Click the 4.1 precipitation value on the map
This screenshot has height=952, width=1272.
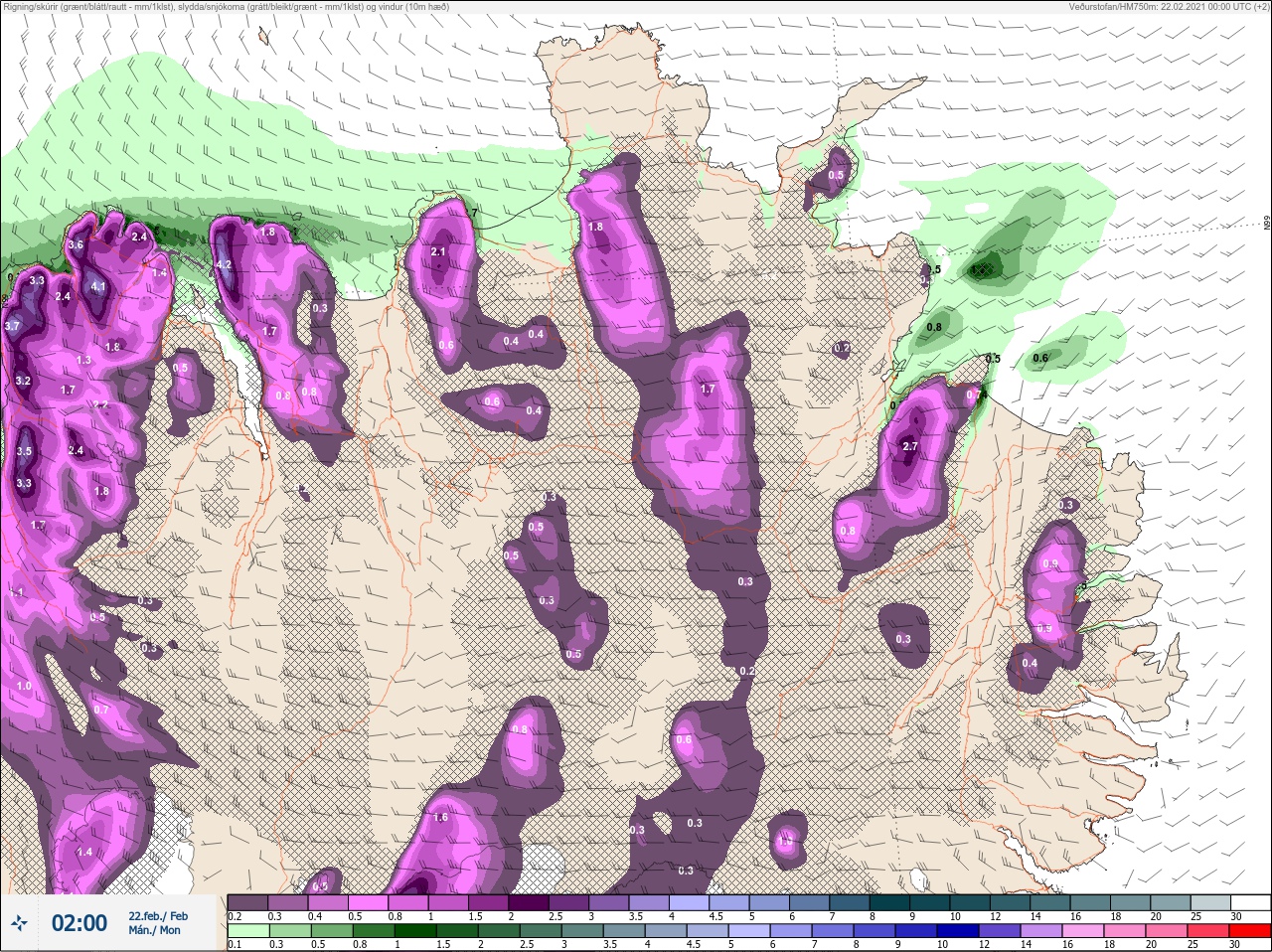(x=97, y=287)
